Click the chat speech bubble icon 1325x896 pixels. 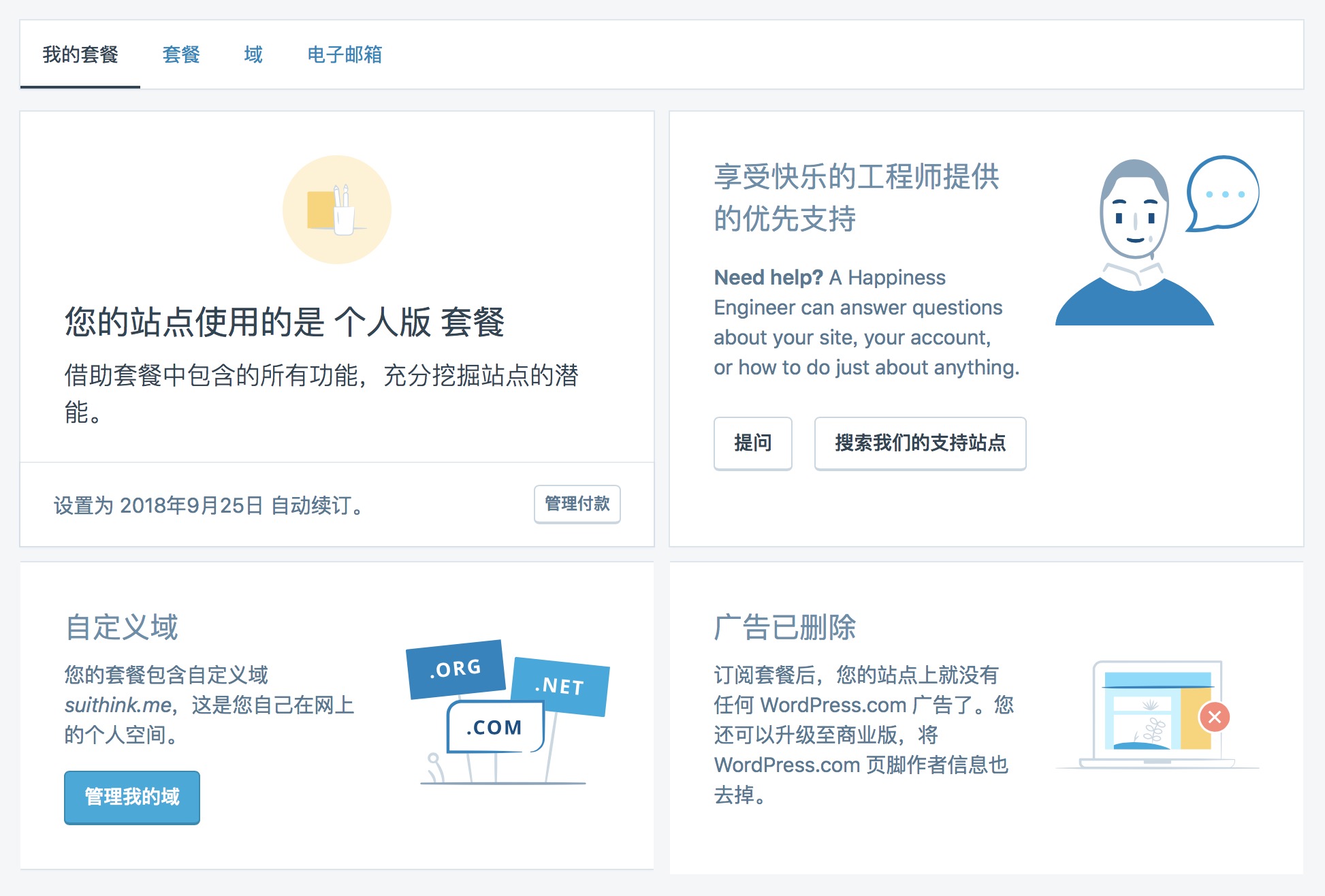click(1223, 194)
